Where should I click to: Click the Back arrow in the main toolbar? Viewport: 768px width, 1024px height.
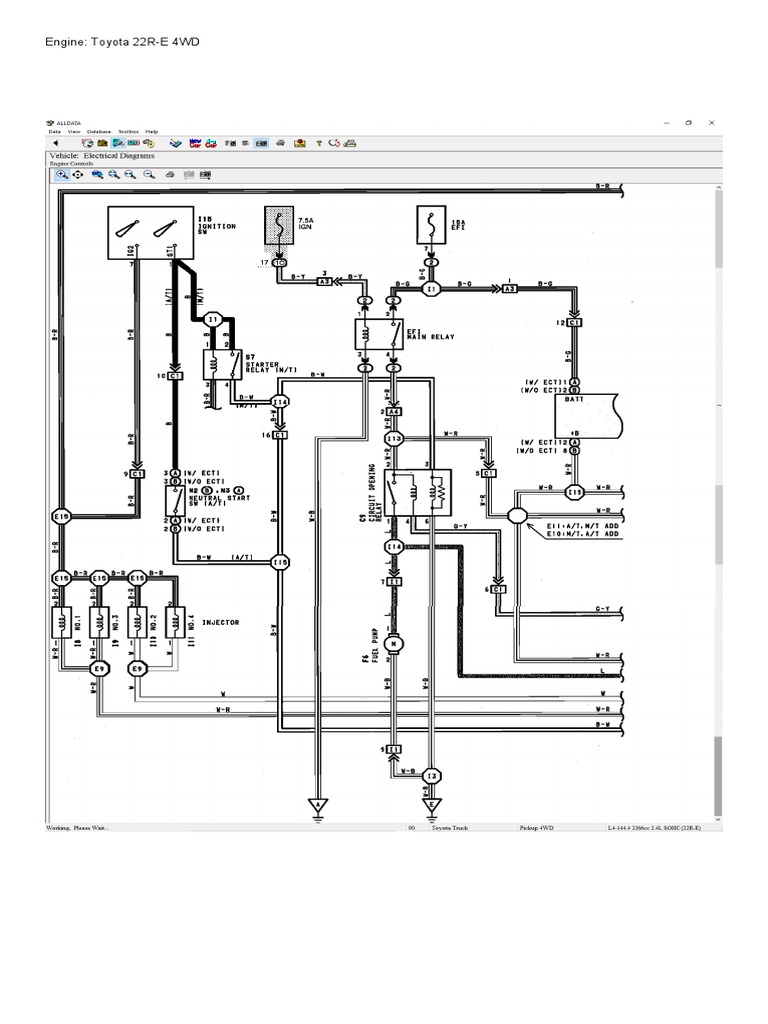56,143
